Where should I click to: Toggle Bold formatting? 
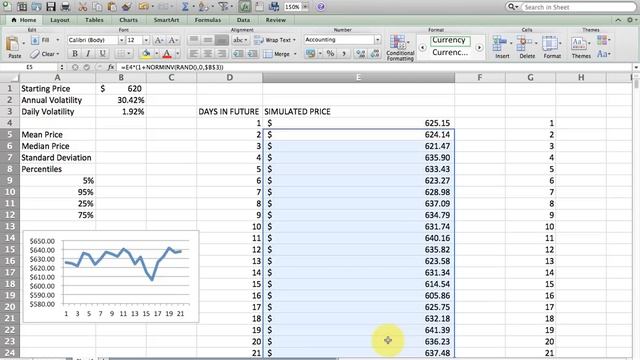pyautogui.click(x=75, y=53)
